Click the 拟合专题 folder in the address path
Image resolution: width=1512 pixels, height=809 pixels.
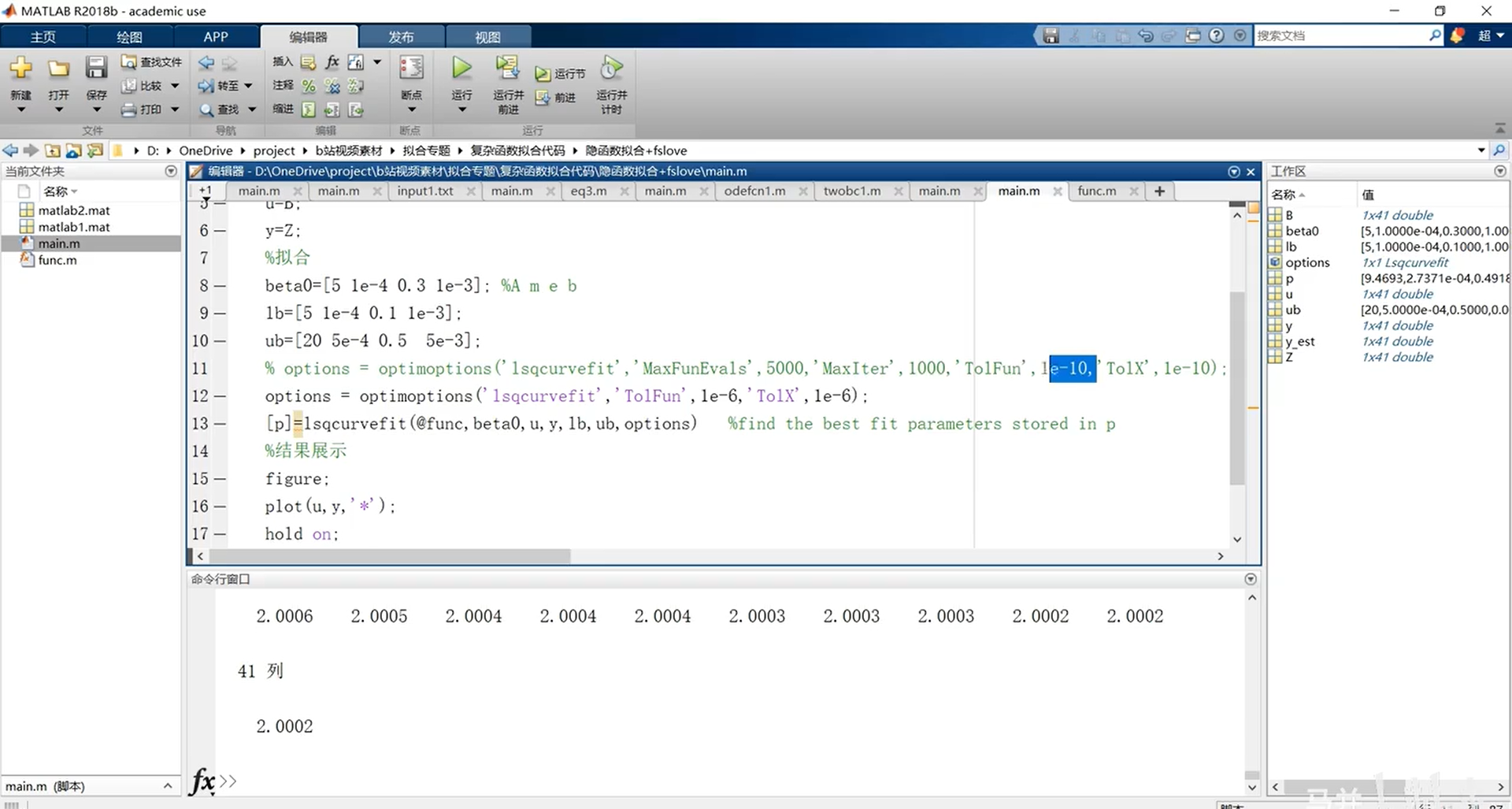pos(426,150)
